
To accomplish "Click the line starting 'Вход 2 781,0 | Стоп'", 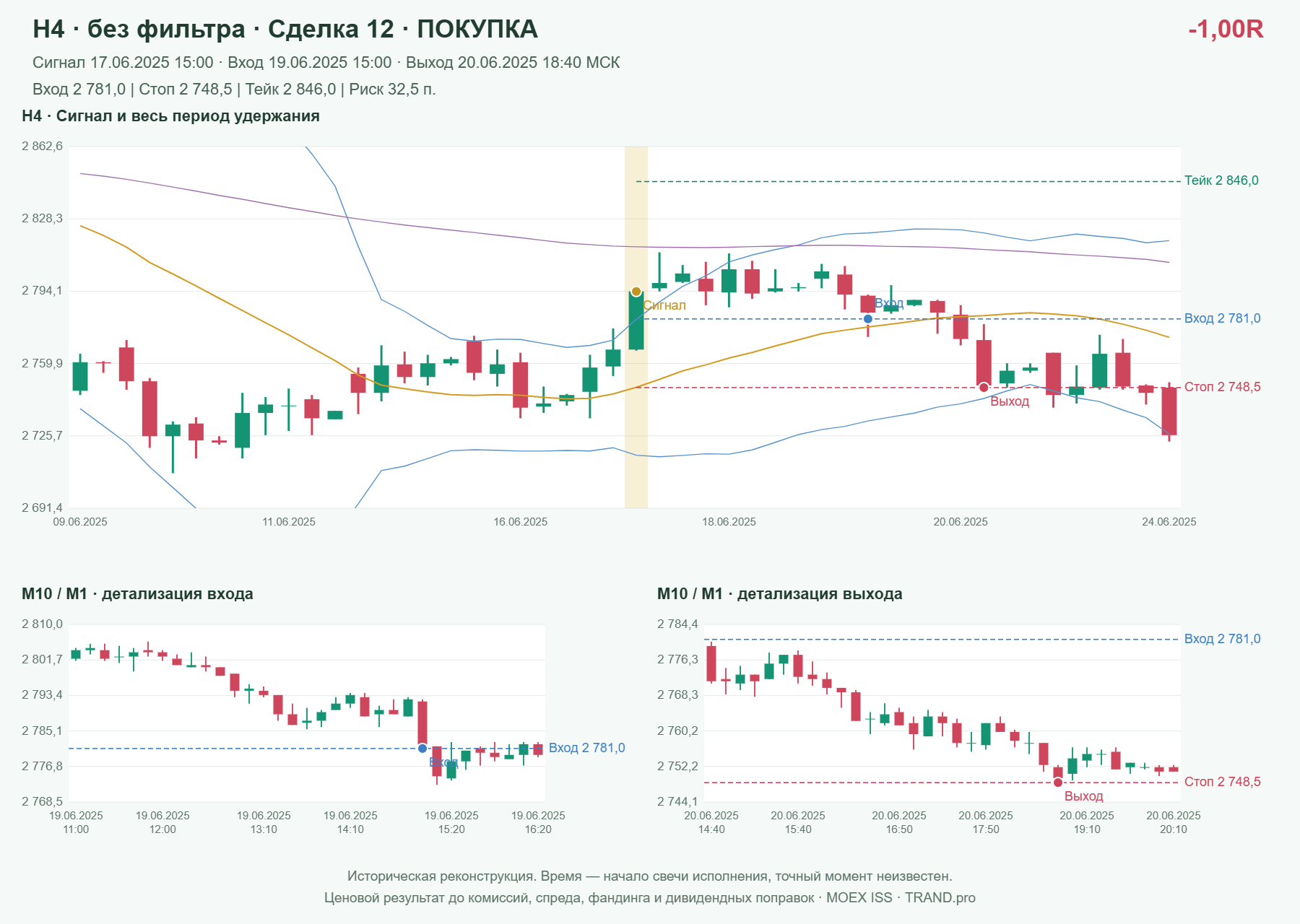I will (x=234, y=90).
